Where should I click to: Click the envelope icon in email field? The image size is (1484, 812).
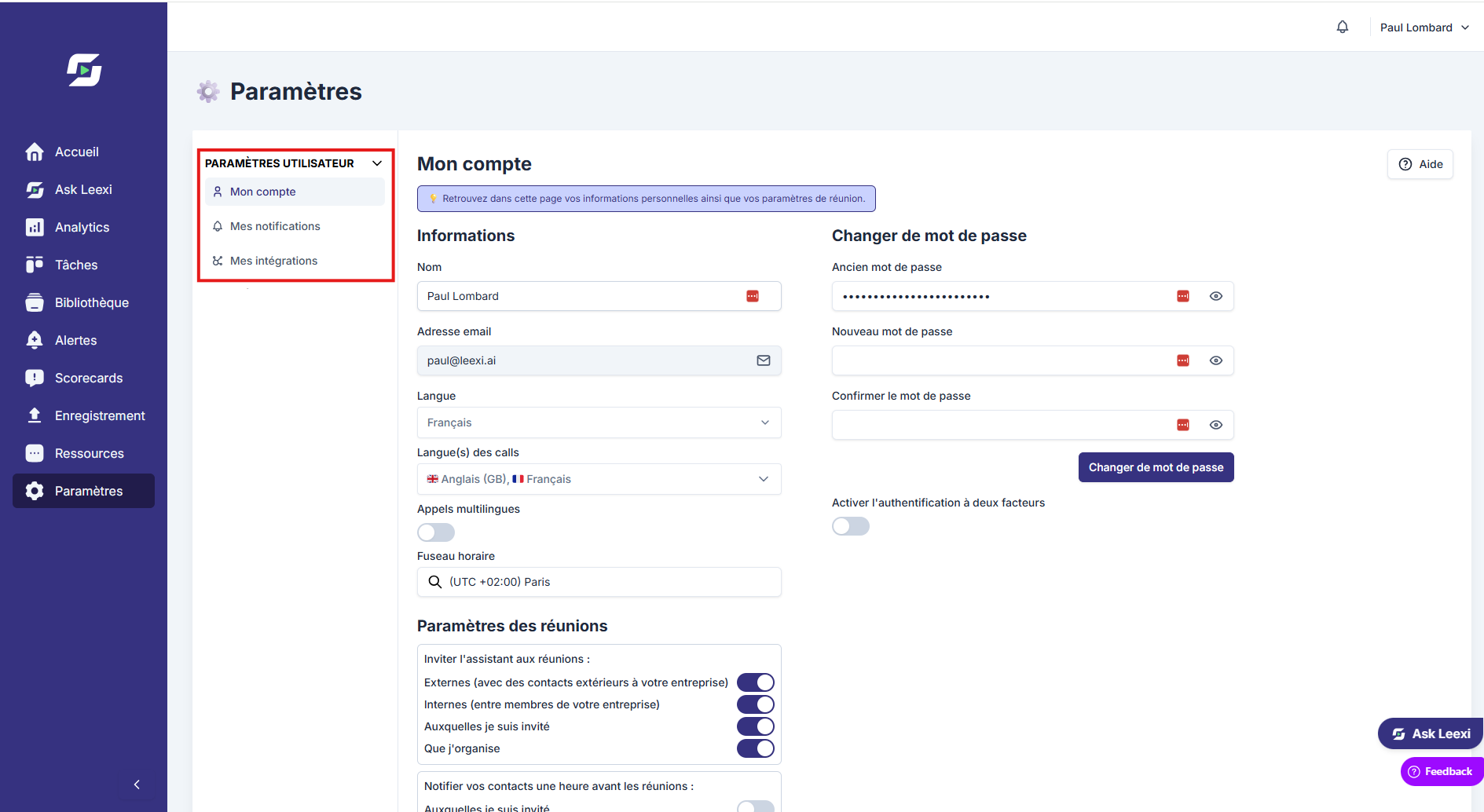tap(764, 360)
